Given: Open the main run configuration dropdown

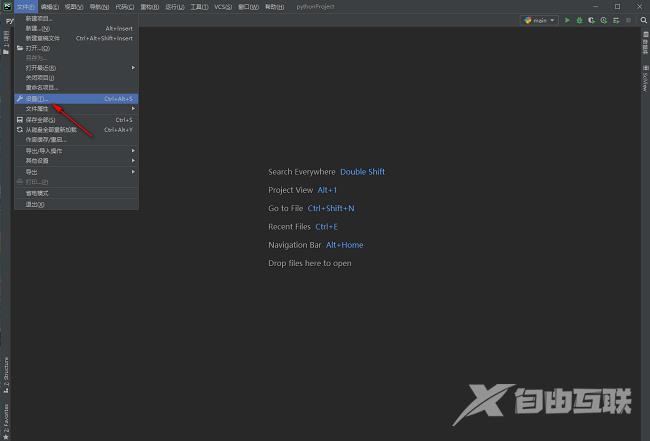Looking at the screenshot, I should coord(540,19).
